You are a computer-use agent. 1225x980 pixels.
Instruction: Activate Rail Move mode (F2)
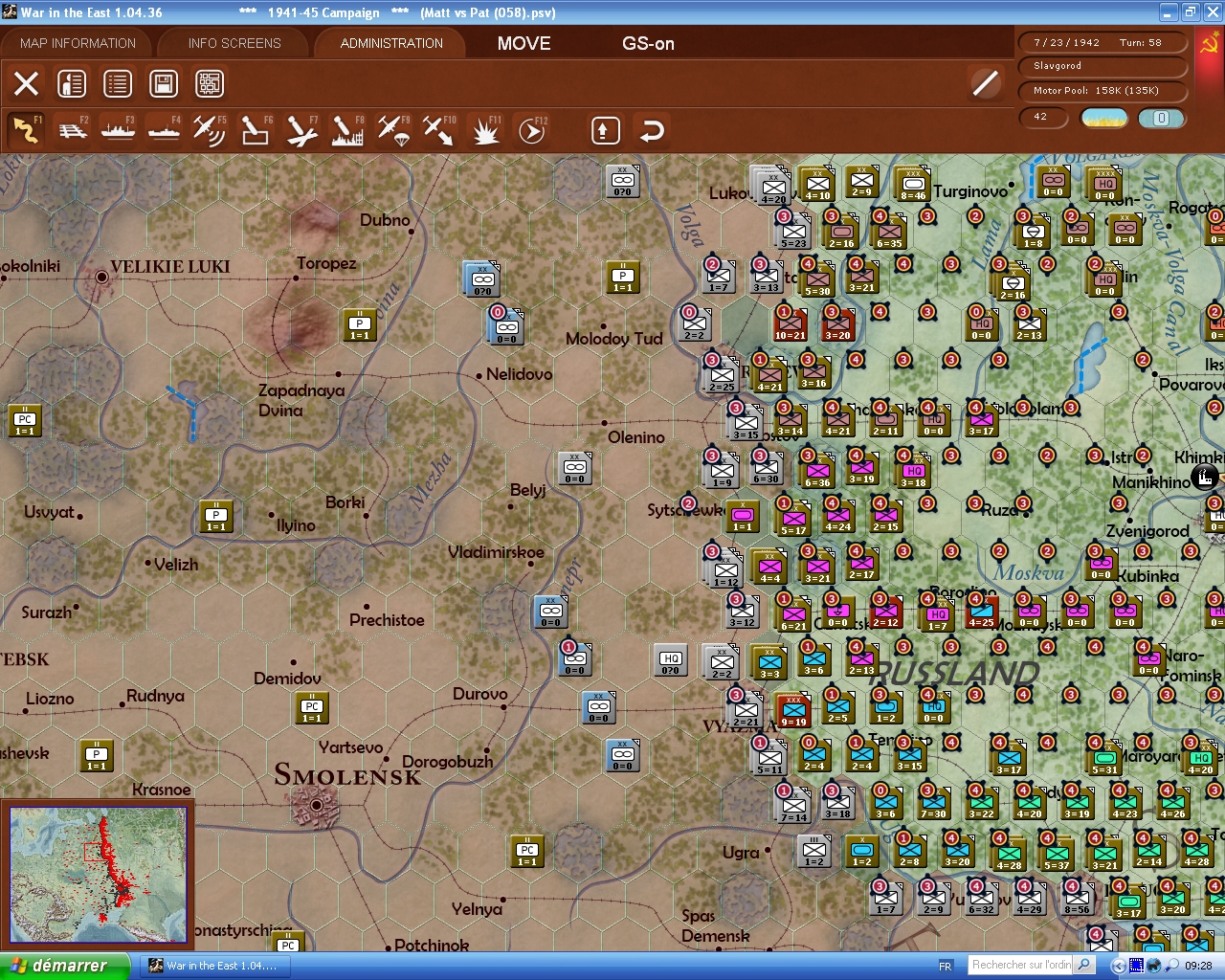coord(73,130)
